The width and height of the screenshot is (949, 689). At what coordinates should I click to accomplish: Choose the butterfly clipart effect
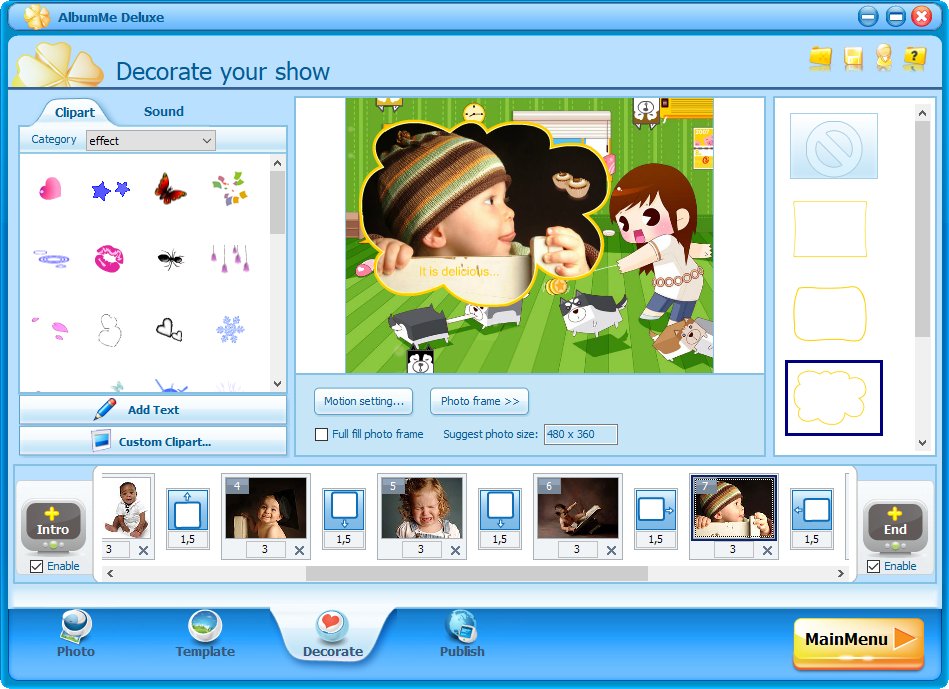pos(170,188)
